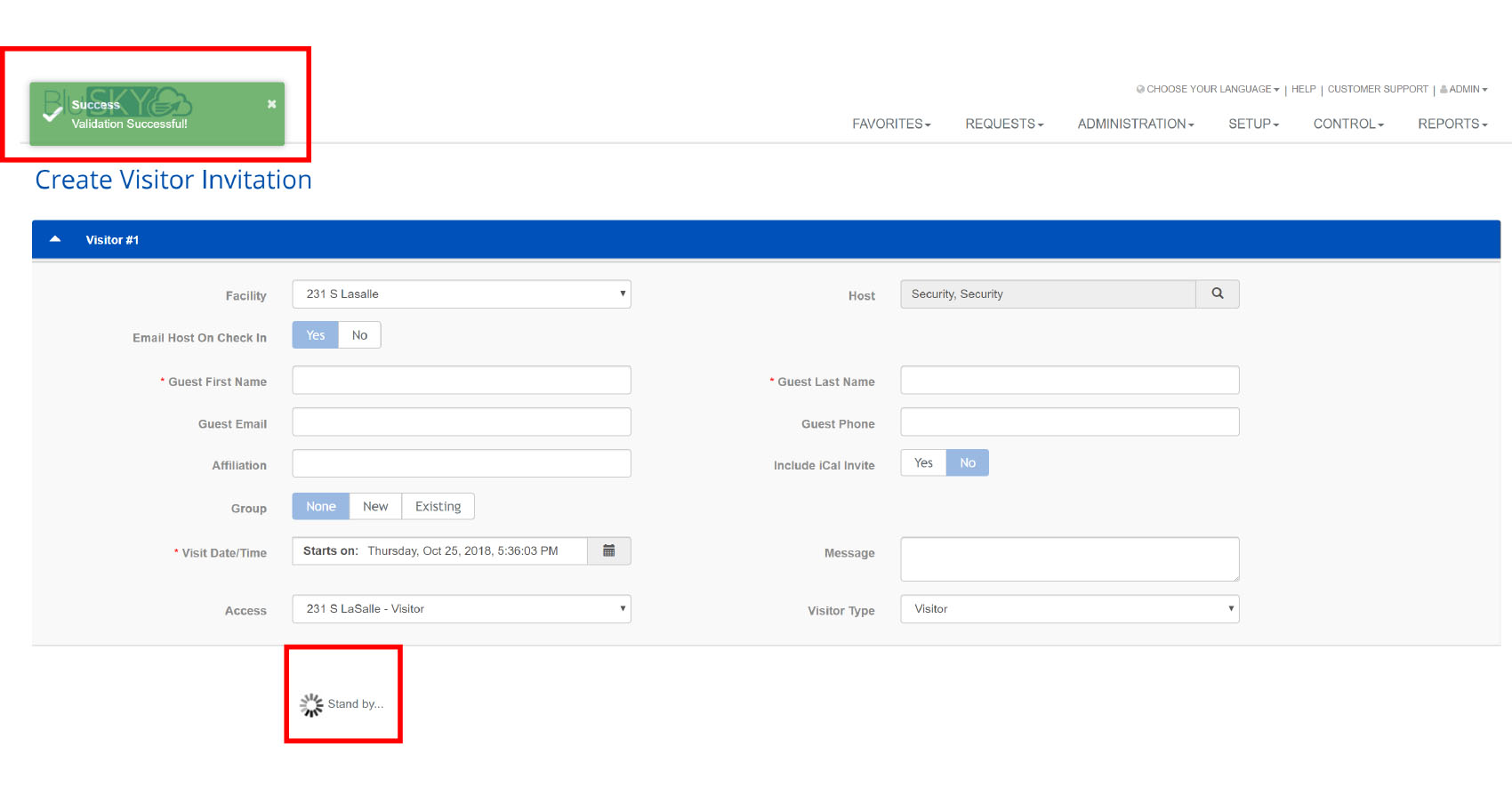Open the Visit Date/Time calendar picker
Image resolution: width=1512 pixels, height=795 pixels.
tap(608, 551)
